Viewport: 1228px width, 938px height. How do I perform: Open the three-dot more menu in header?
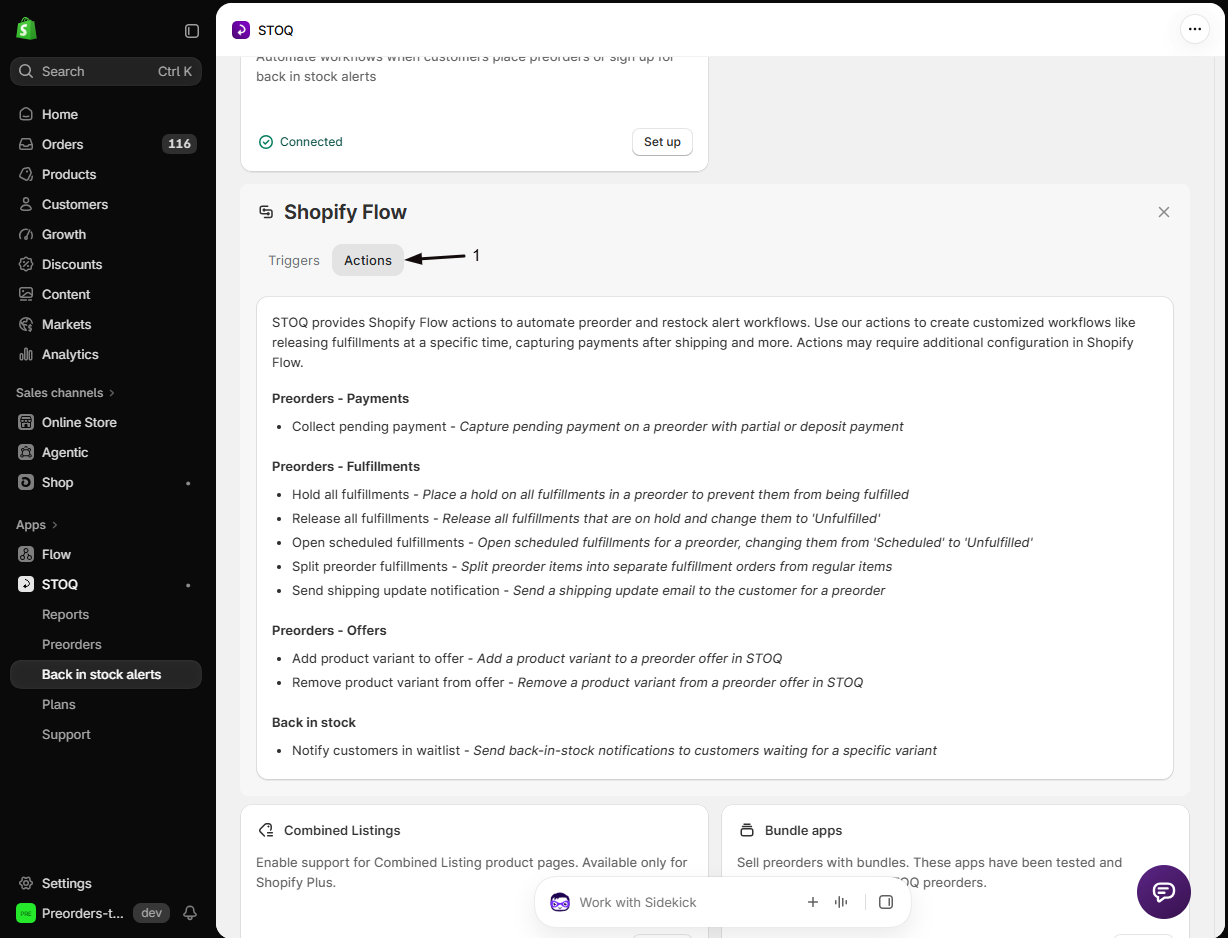[x=1195, y=30]
